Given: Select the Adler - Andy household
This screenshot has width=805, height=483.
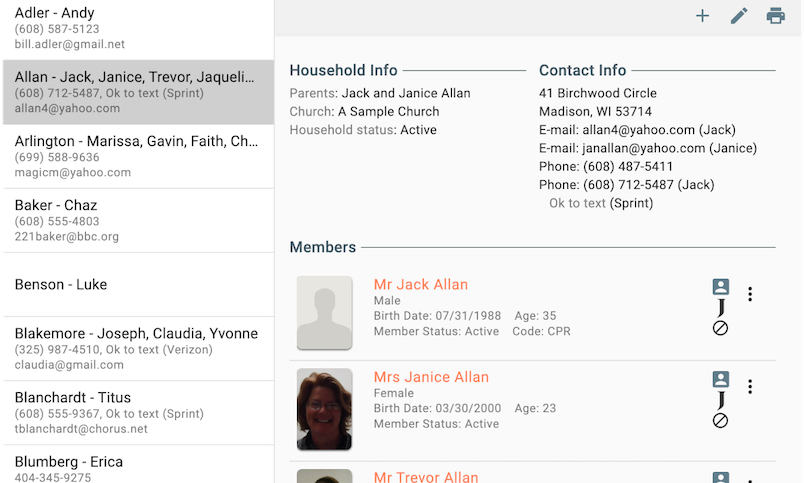Looking at the screenshot, I should click(136, 28).
